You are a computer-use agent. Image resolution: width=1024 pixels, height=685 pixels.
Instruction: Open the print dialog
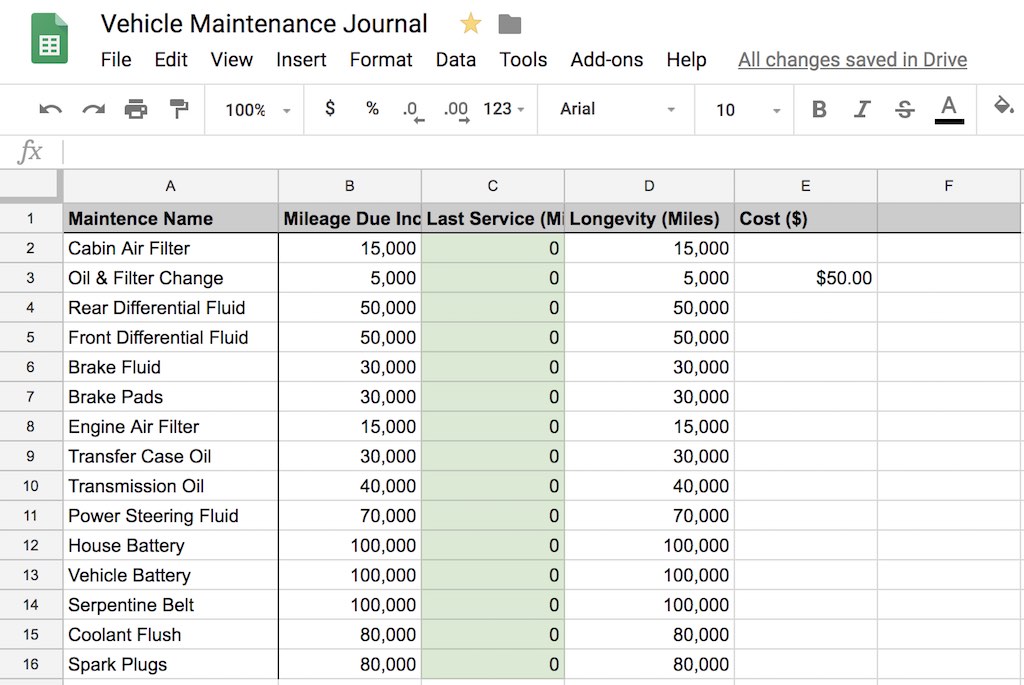coord(137,110)
